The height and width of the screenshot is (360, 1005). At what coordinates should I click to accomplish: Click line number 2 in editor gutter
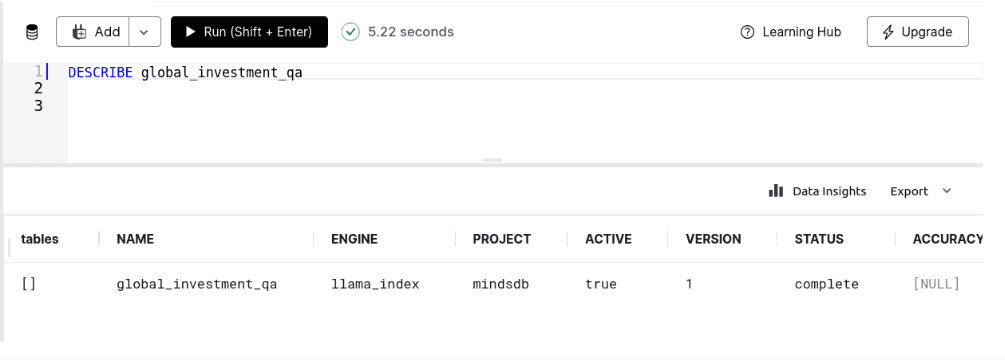click(38, 88)
